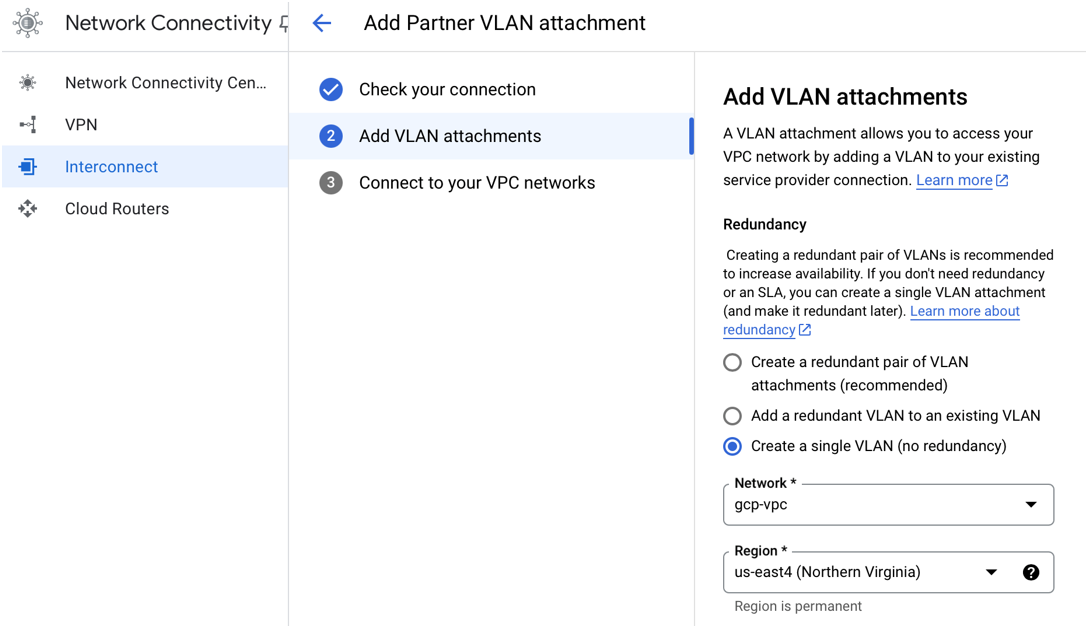
Task: Click the back arrow icon
Action: tap(322, 23)
